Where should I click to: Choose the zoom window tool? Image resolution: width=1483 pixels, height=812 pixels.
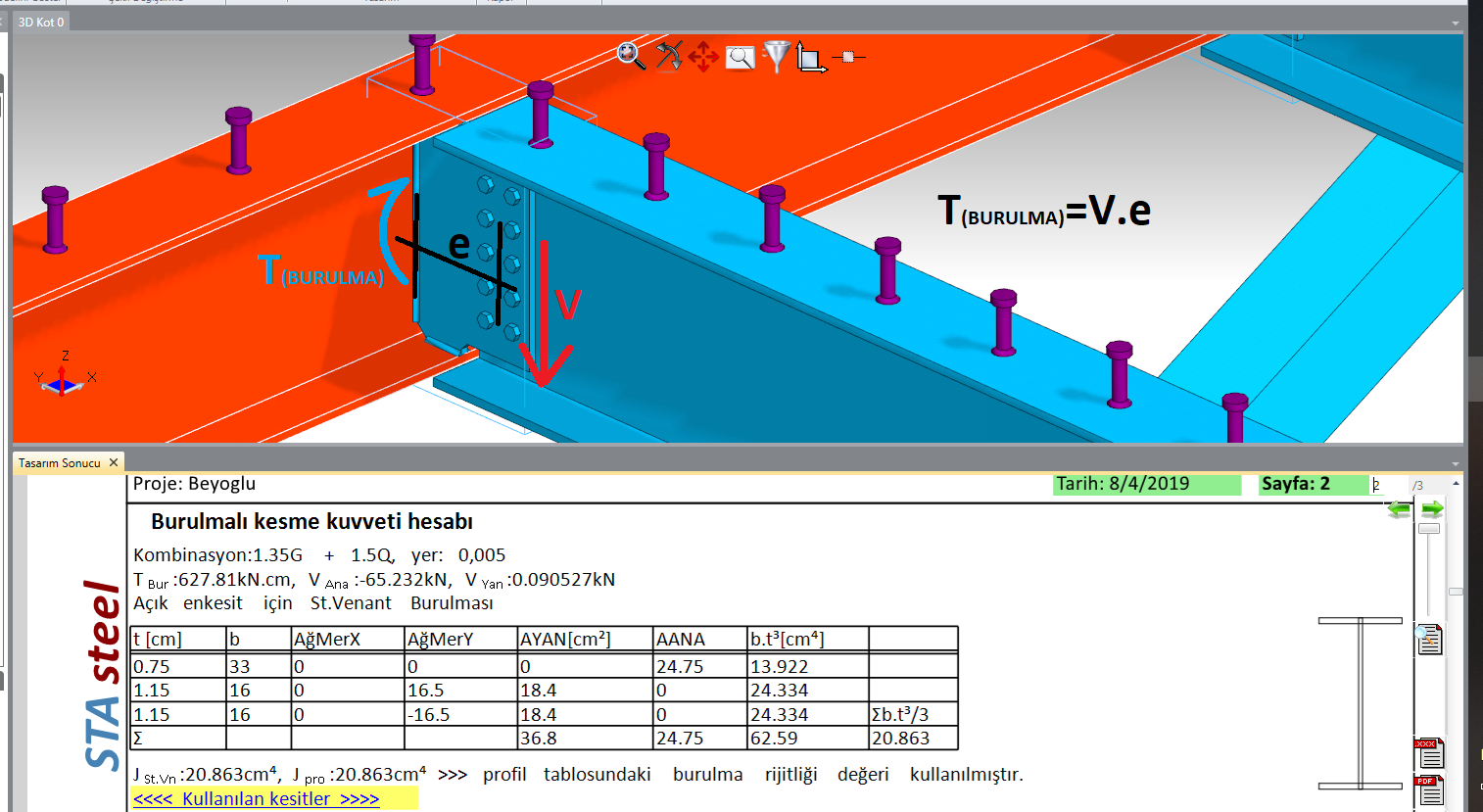[741, 58]
